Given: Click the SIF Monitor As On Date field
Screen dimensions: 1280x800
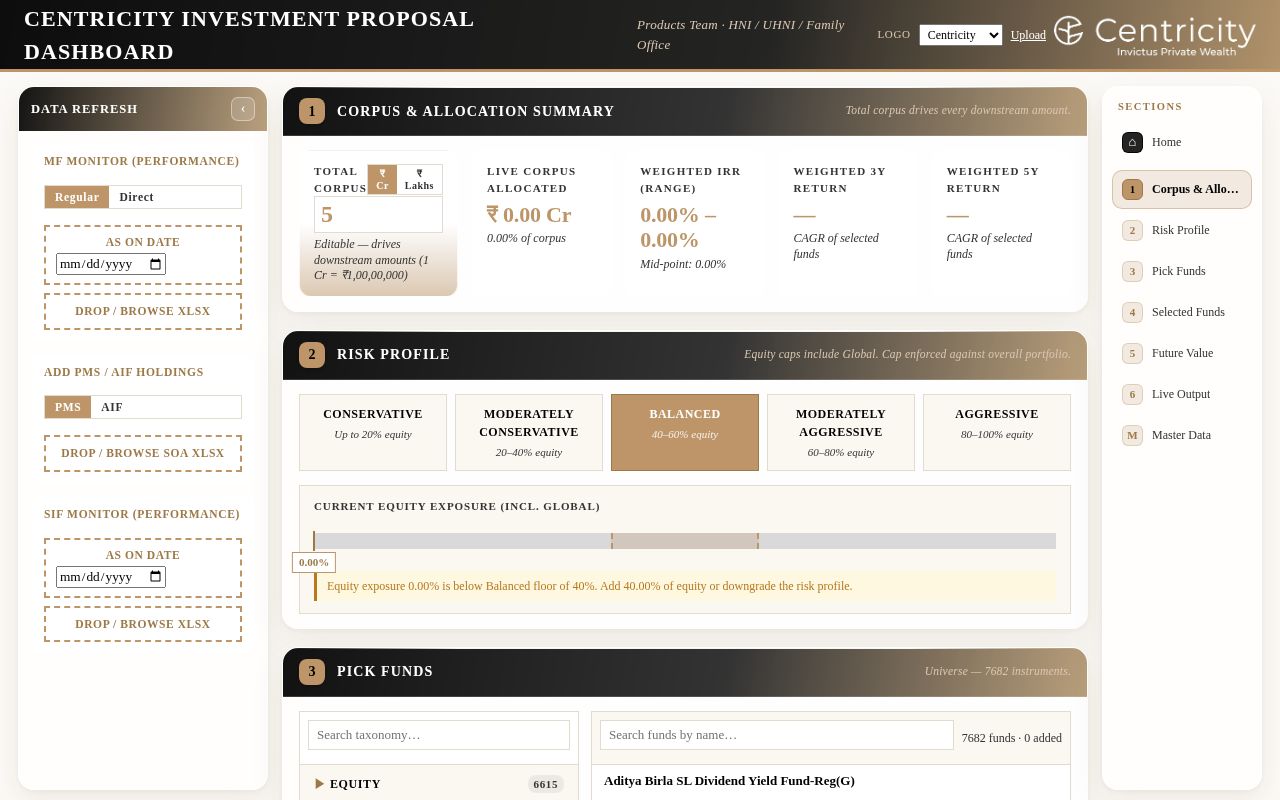Looking at the screenshot, I should pos(111,577).
